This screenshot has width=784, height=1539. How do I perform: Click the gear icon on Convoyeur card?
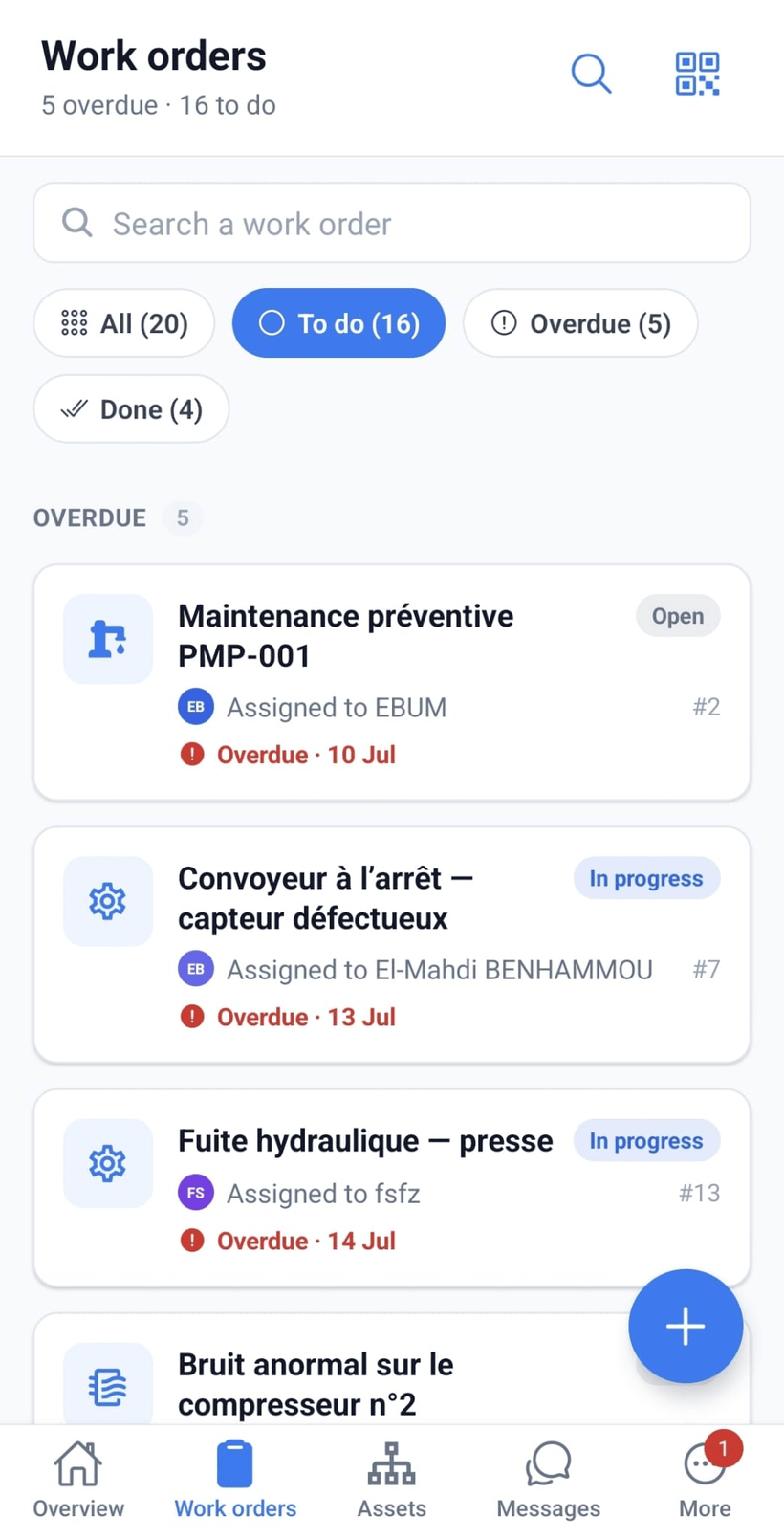(x=108, y=901)
